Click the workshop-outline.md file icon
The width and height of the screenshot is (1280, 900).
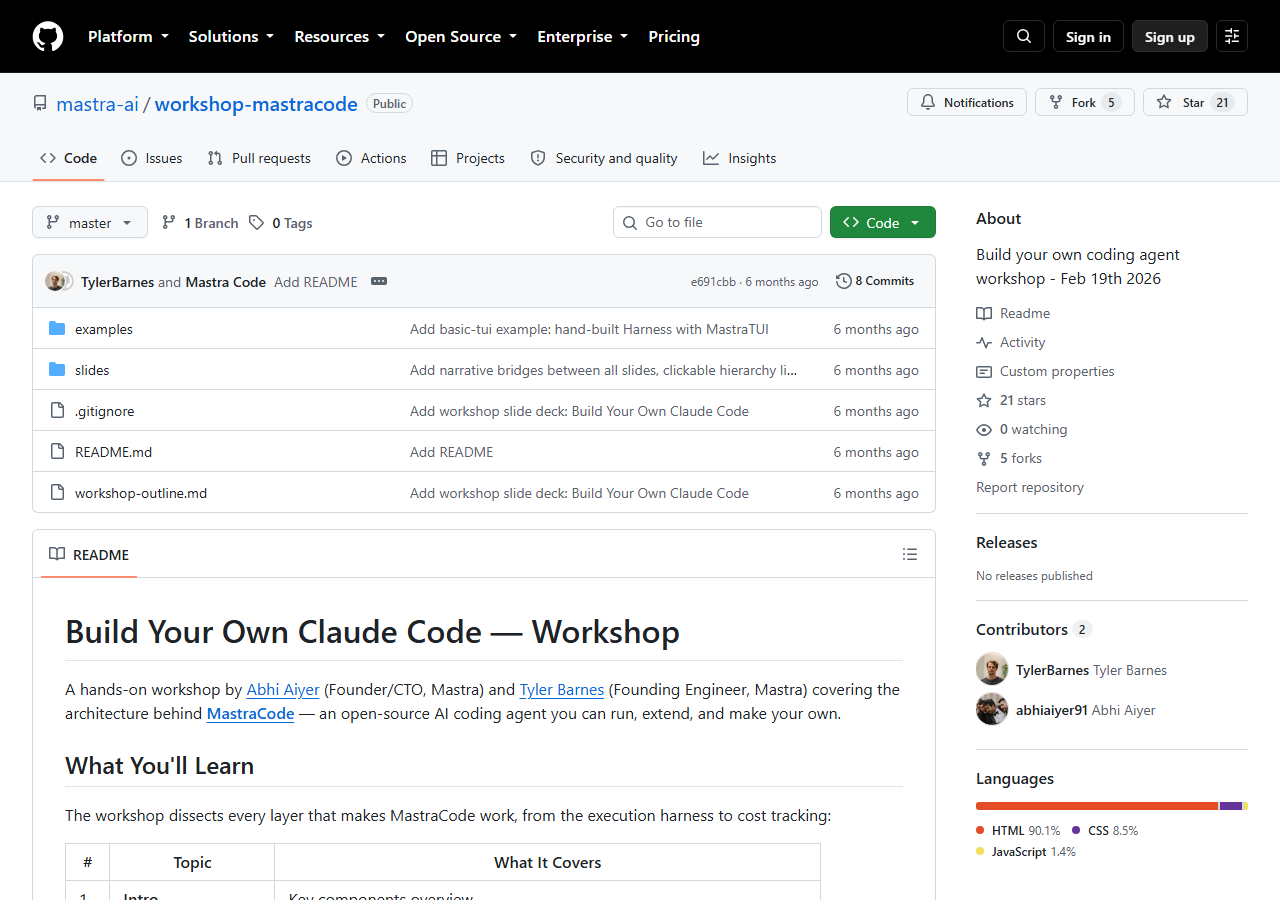coord(57,493)
